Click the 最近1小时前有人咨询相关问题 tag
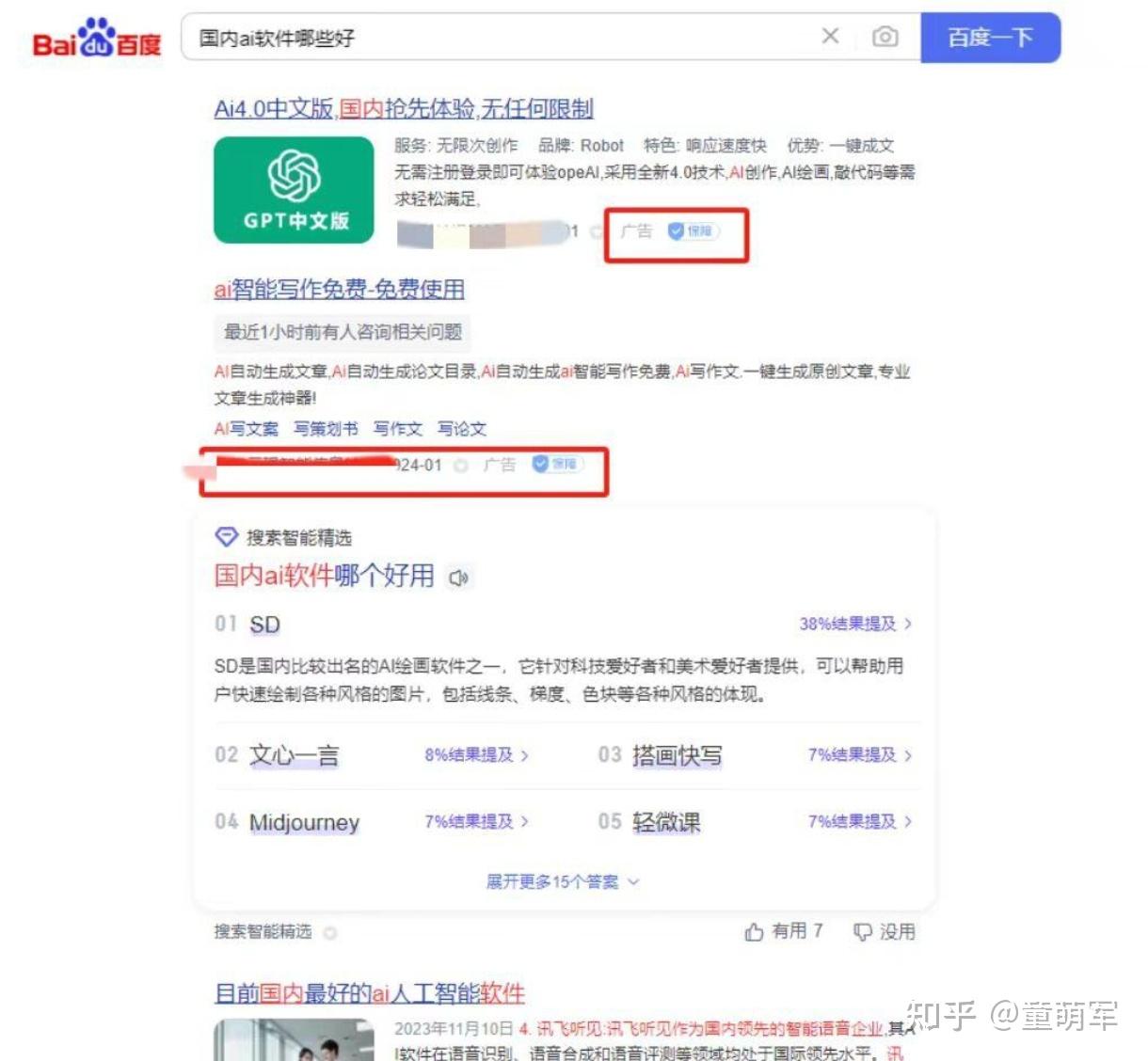The width and height of the screenshot is (1148, 1061). [x=343, y=331]
